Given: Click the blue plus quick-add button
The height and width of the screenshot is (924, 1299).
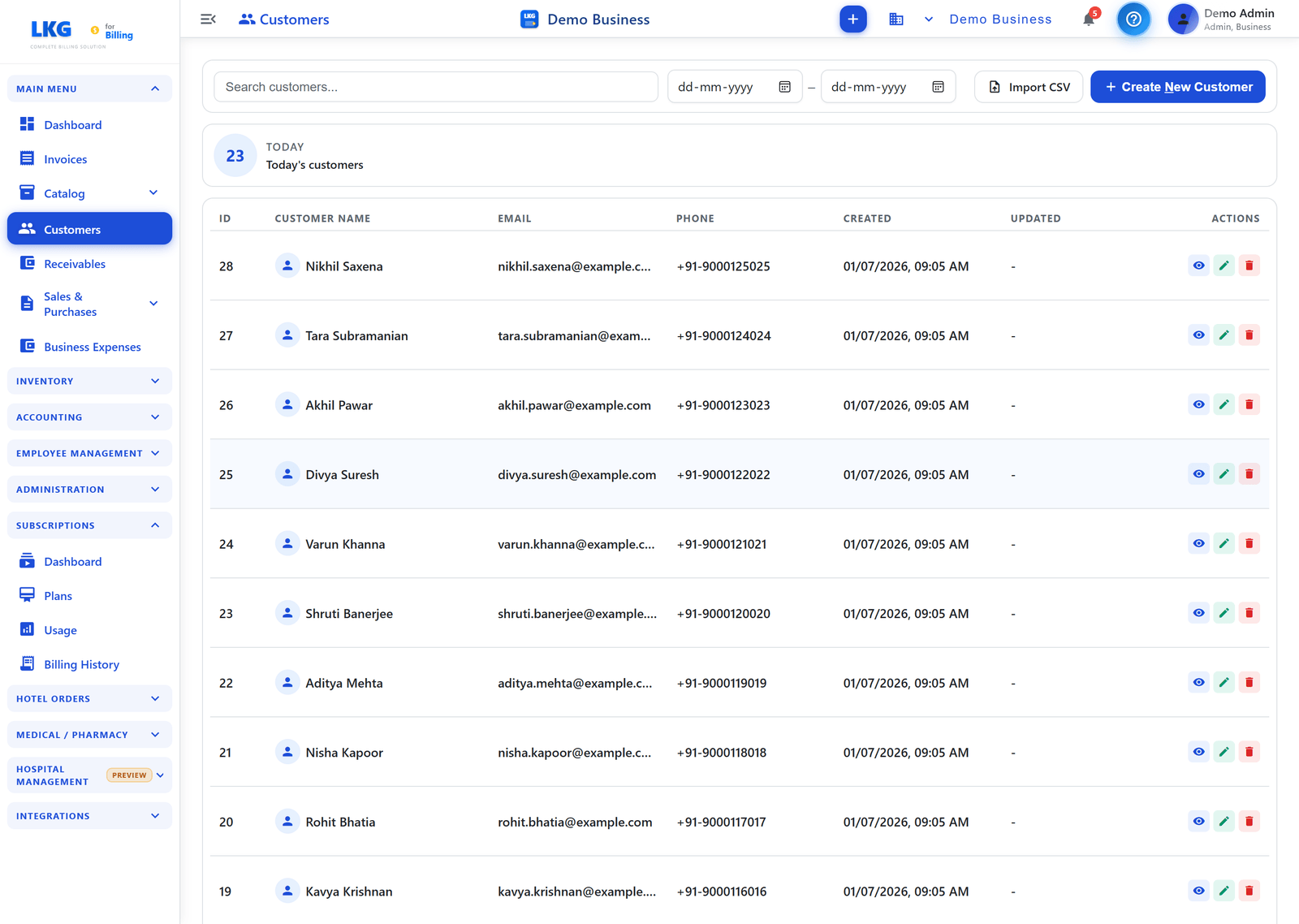Looking at the screenshot, I should (852, 19).
